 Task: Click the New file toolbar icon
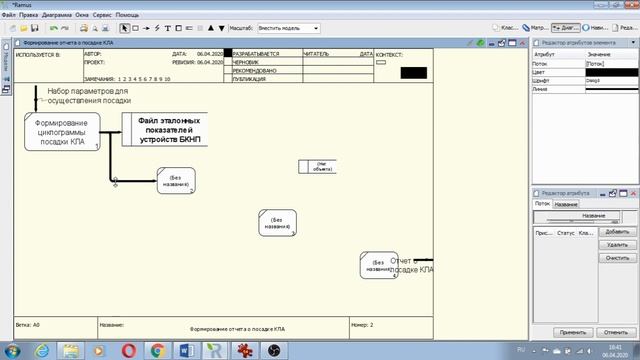click(x=13, y=28)
